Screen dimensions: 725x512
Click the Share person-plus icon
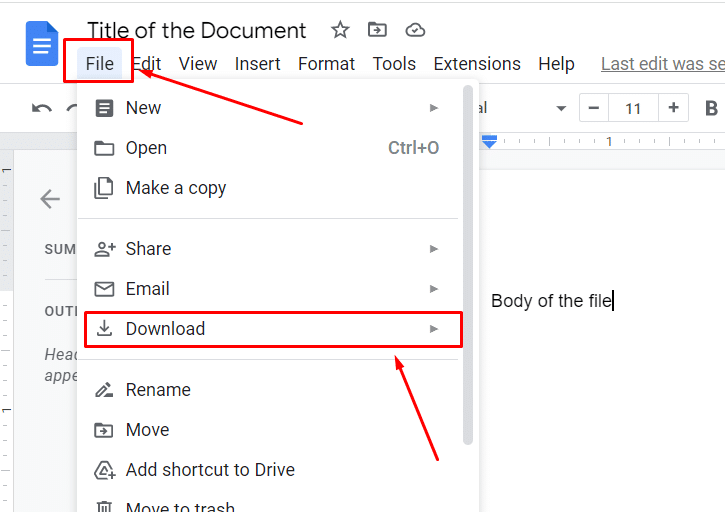pos(104,249)
